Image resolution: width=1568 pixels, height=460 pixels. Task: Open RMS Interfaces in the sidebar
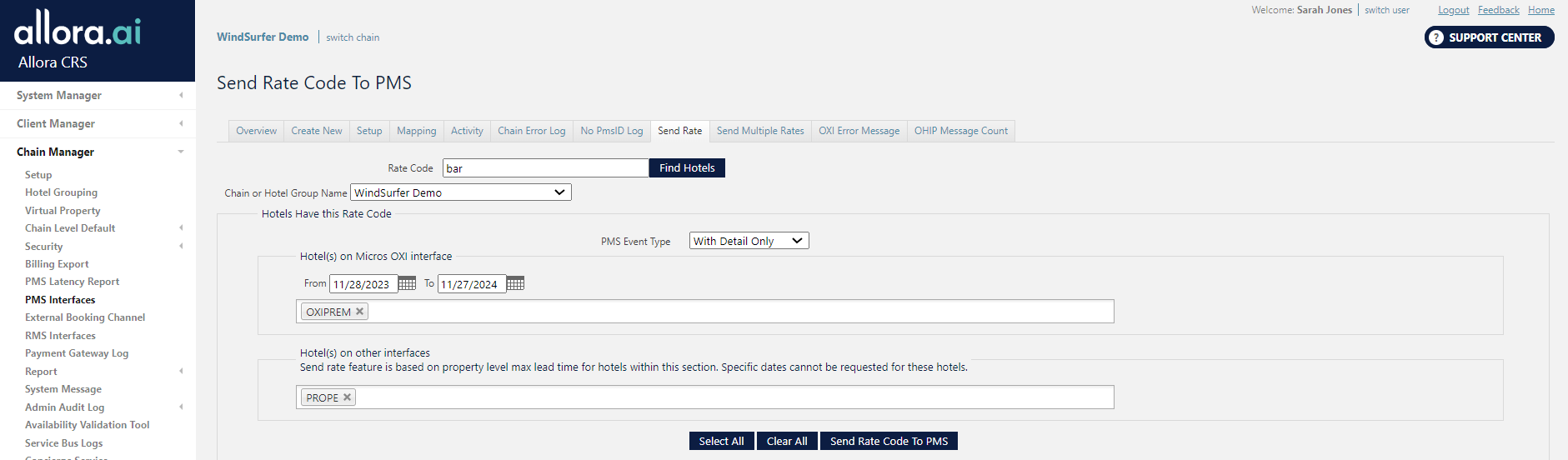pos(60,336)
